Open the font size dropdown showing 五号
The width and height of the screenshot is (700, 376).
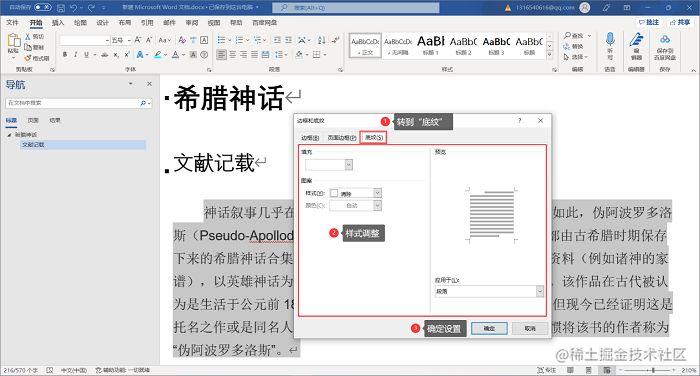(x=121, y=40)
